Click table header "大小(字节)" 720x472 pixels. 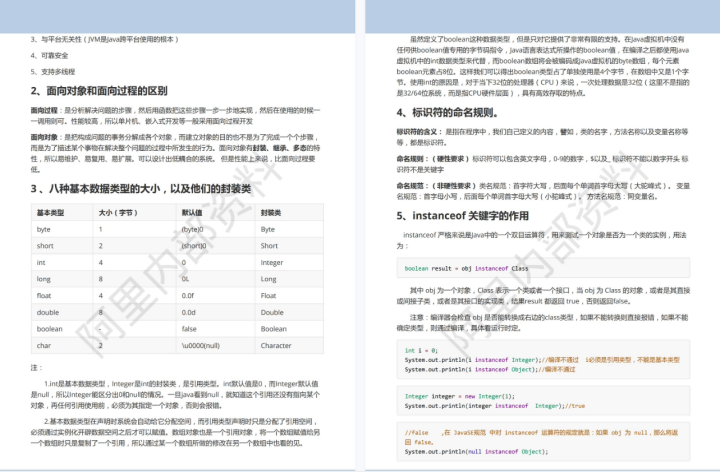(x=118, y=213)
